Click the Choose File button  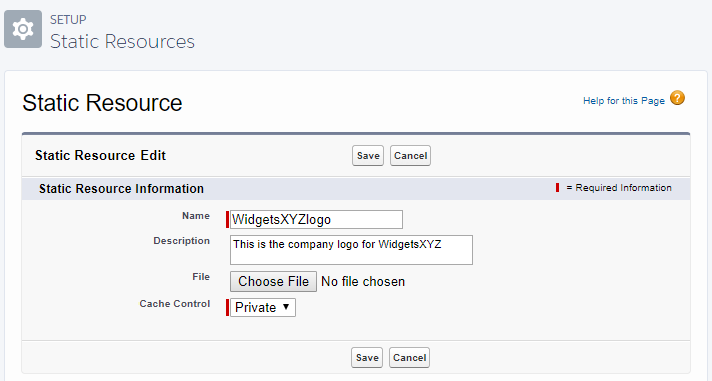click(273, 282)
